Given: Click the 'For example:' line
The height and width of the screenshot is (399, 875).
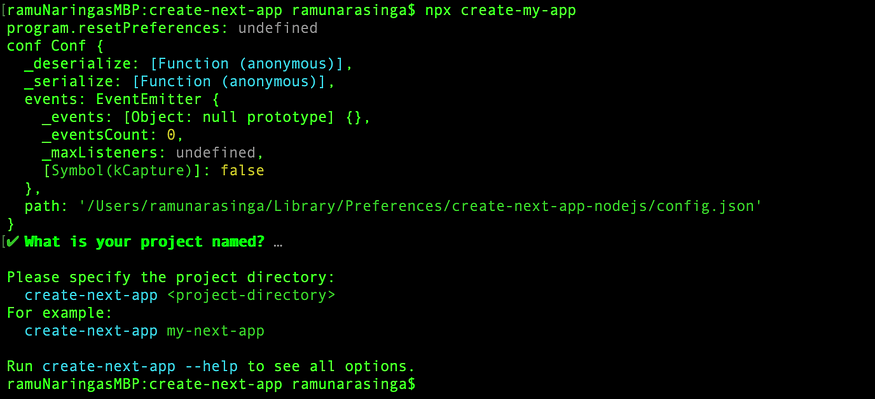Looking at the screenshot, I should (x=60, y=313).
